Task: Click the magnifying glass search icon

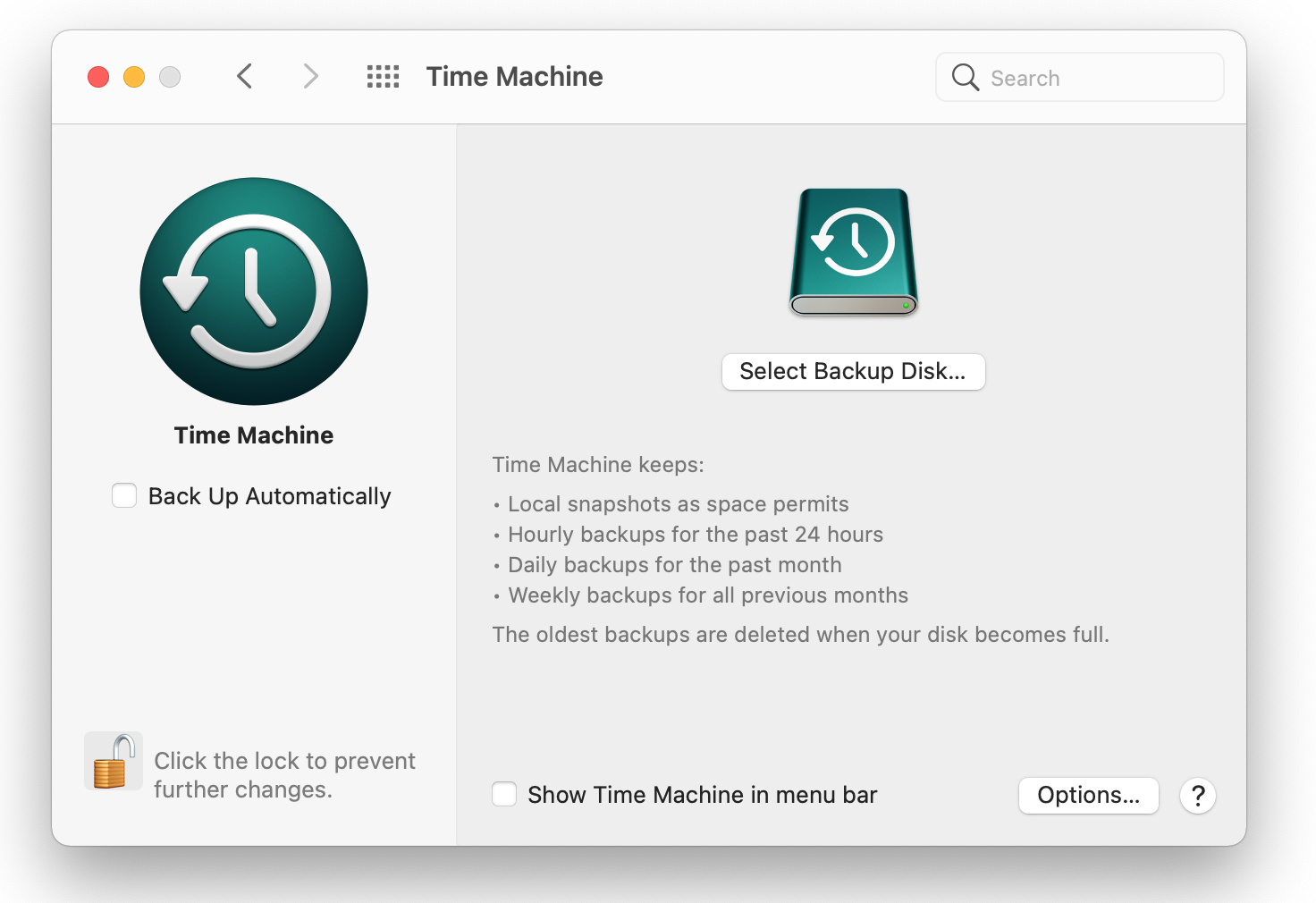Action: point(966,78)
